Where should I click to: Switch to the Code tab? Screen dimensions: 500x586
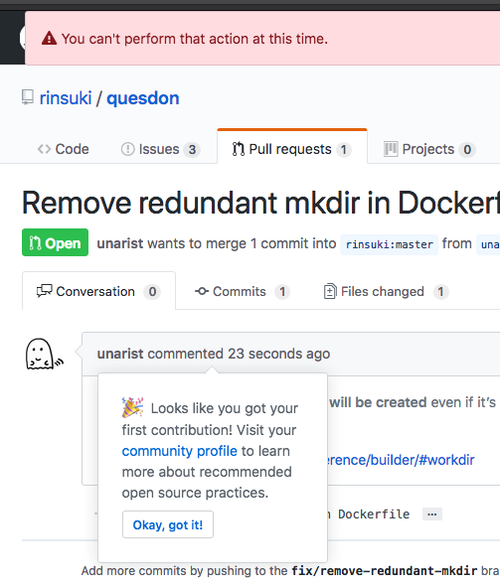pyautogui.click(x=63, y=149)
